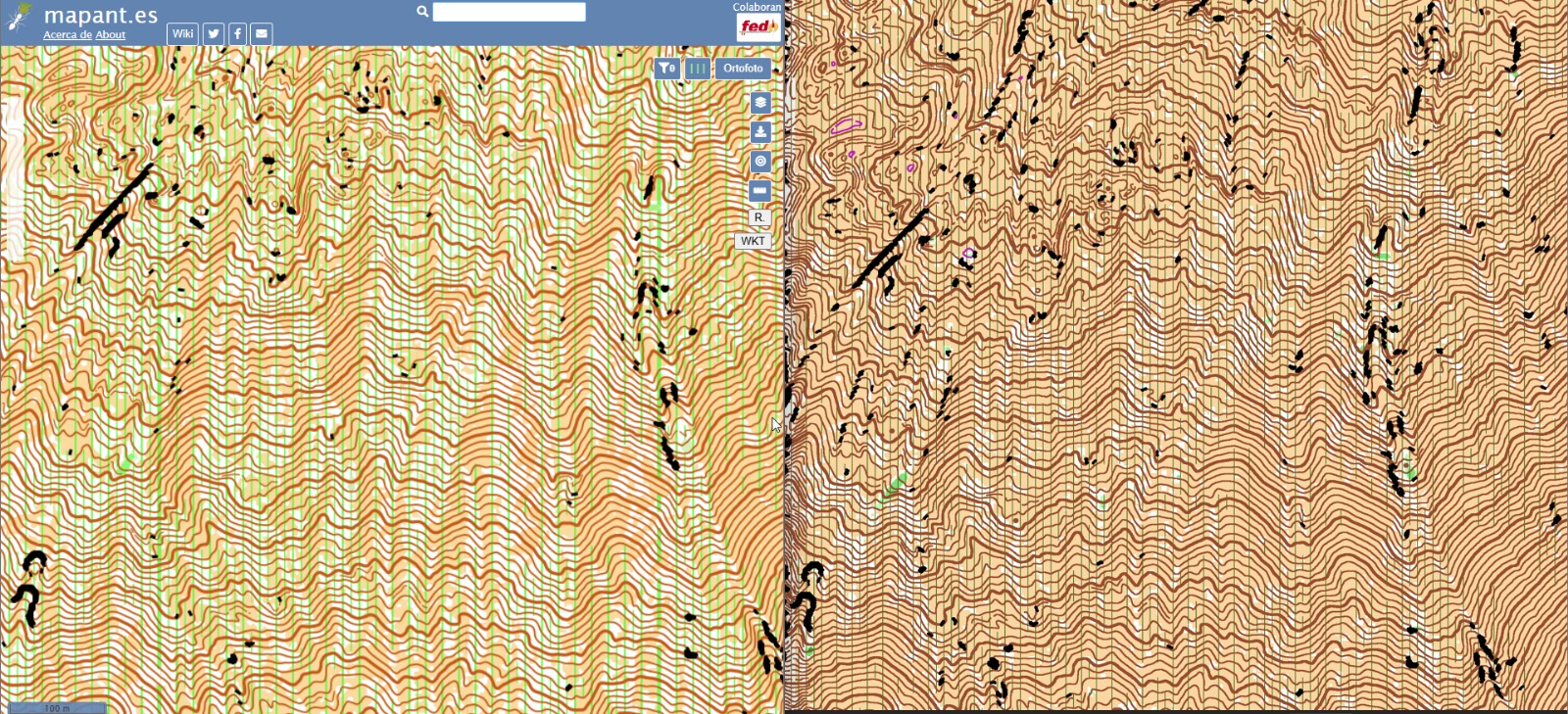Viewport: 1568px width, 714px height.
Task: Click the mapant.es site title
Action: (x=101, y=15)
